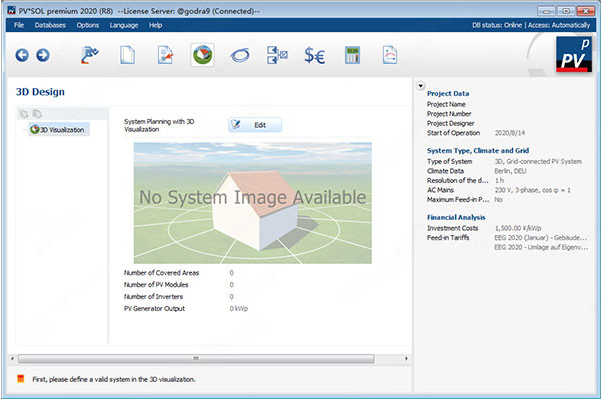The height and width of the screenshot is (400, 601).
Task: Open the blank project data page icon
Action: coord(127,55)
